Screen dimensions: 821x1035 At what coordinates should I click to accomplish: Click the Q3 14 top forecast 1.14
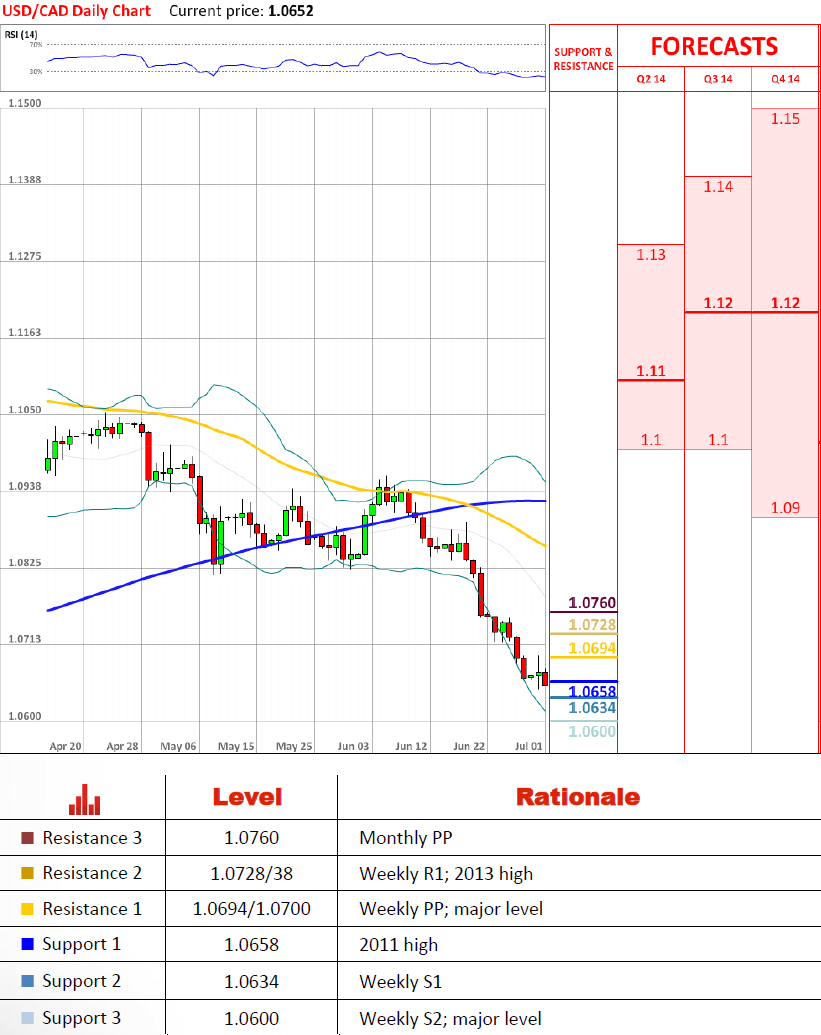(x=718, y=187)
